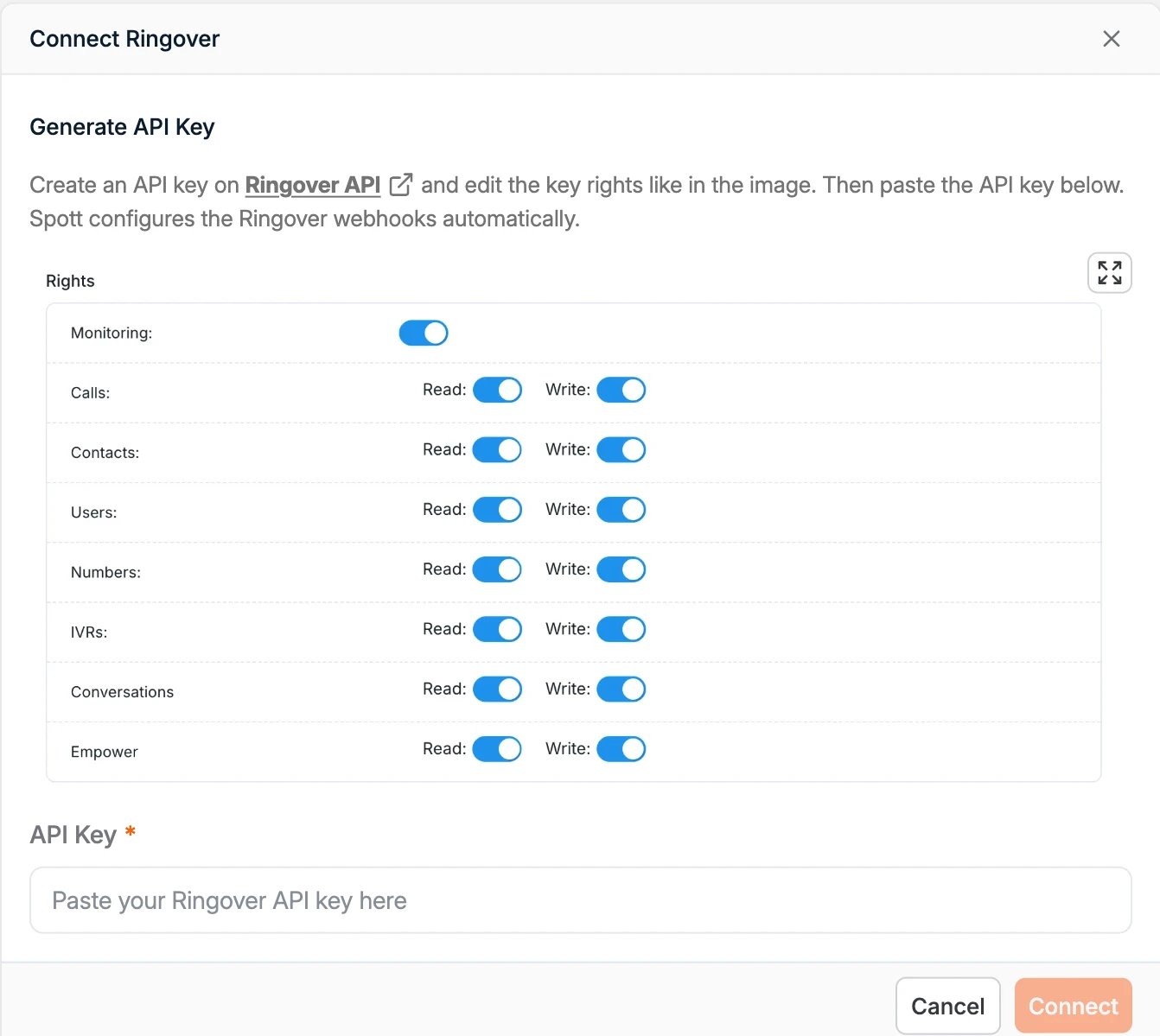Click the 'IVRs:' row label
Image resolution: width=1160 pixels, height=1036 pixels.
[x=89, y=632]
